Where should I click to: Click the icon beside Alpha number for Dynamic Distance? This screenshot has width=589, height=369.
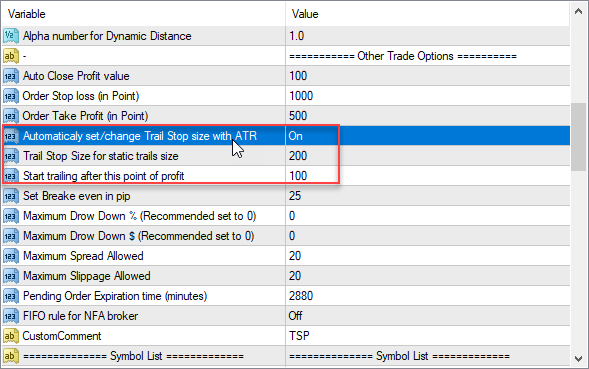(11, 36)
